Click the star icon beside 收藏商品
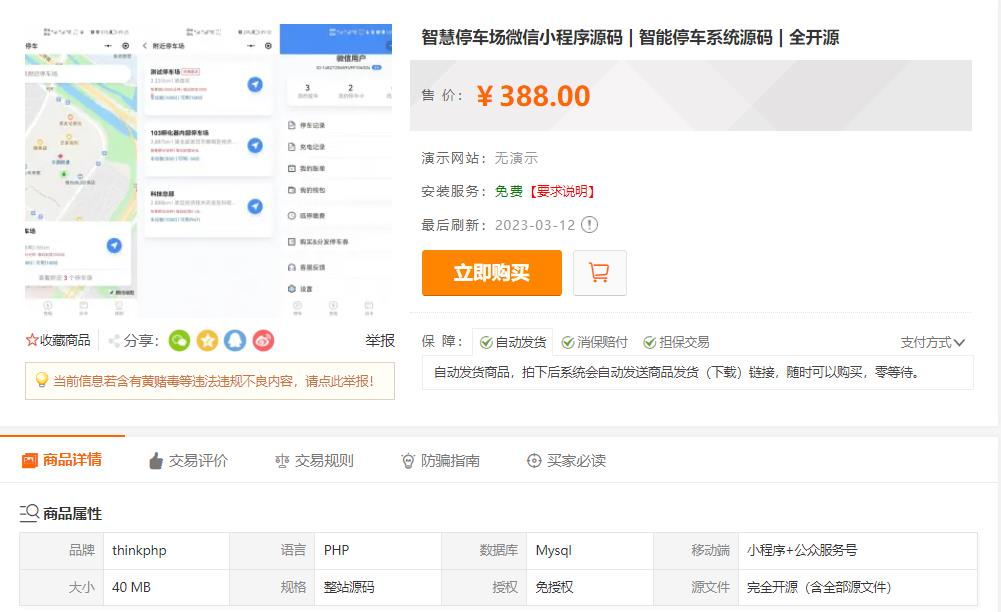 pyautogui.click(x=32, y=340)
